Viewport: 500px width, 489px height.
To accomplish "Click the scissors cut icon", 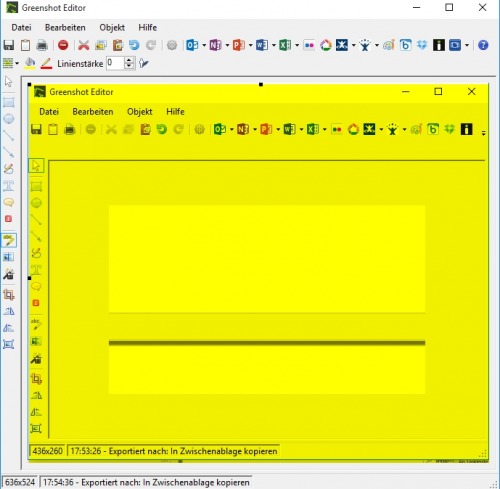I will (84, 45).
